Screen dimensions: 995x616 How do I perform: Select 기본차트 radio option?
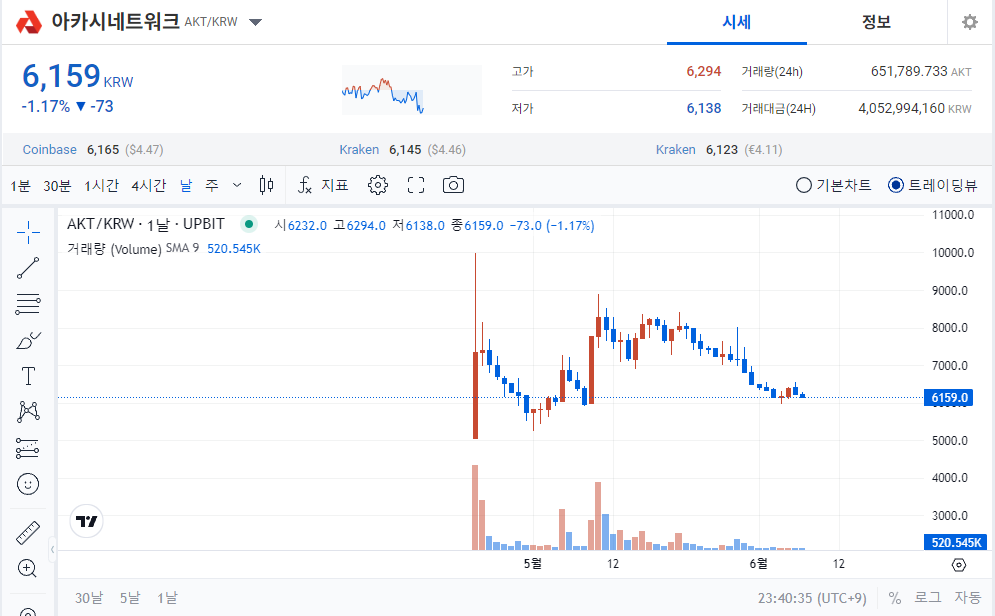833,185
